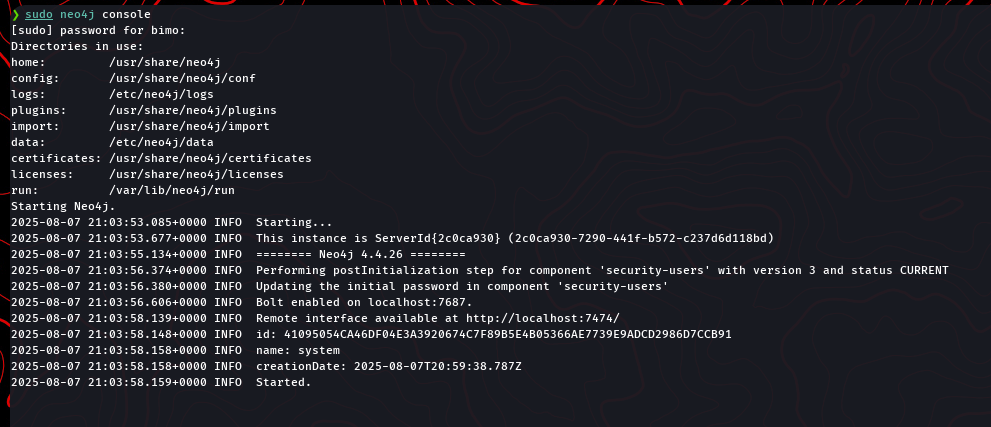Click the data path /etc/neo4j/data
Screen dimensions: 991x427
tap(161, 142)
